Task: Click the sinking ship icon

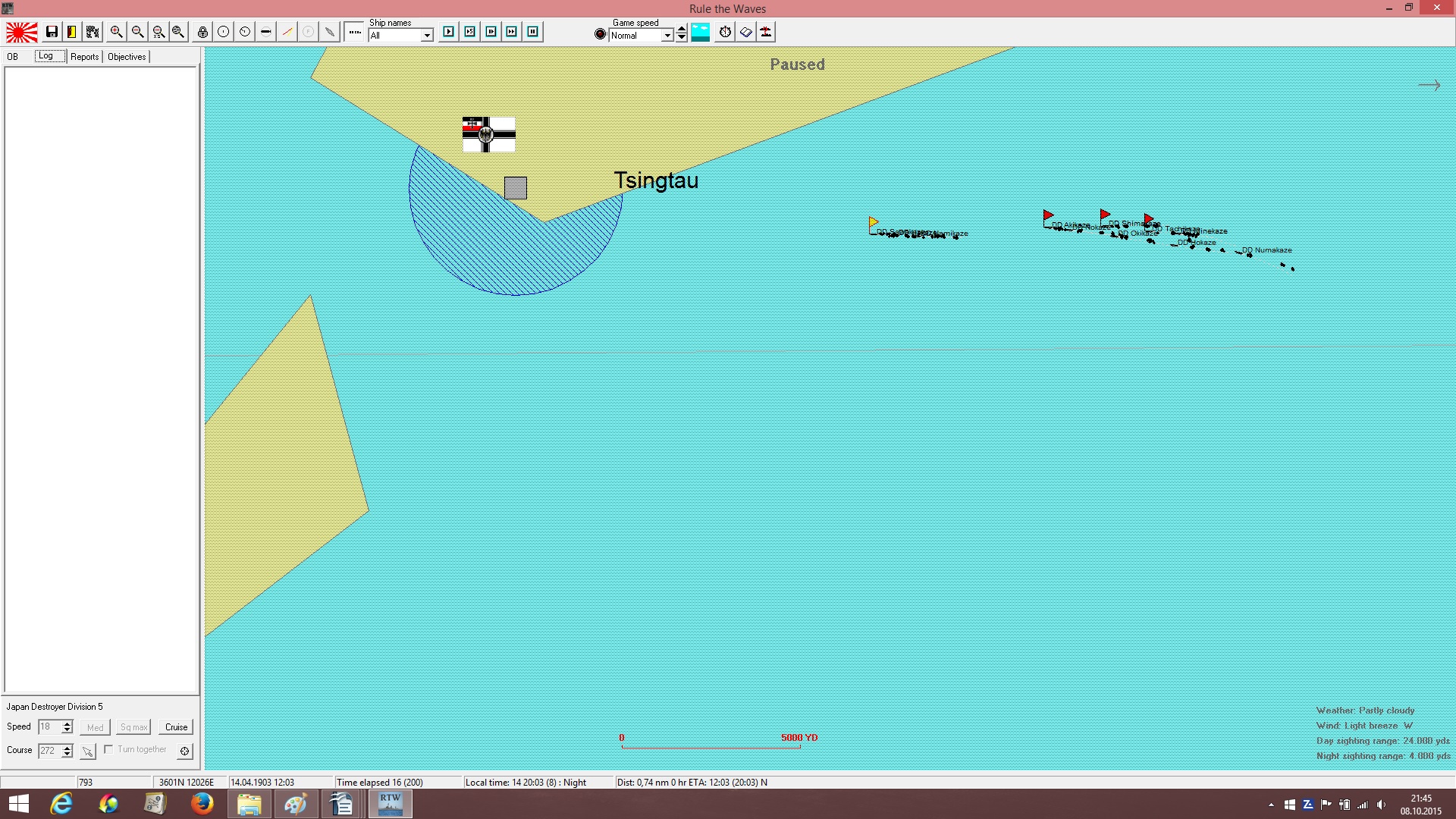Action: 766,32
